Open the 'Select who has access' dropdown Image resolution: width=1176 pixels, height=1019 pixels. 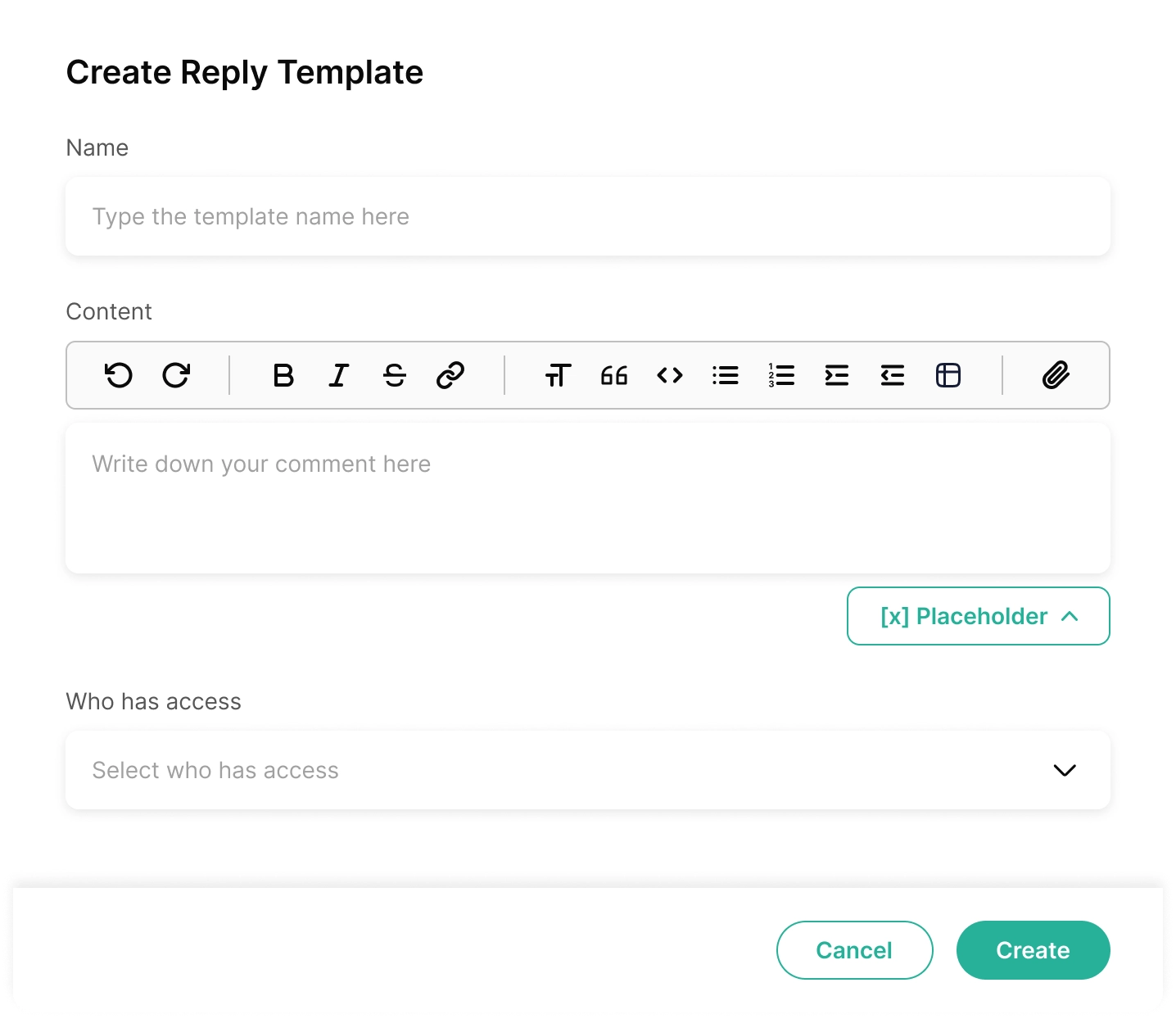point(587,770)
